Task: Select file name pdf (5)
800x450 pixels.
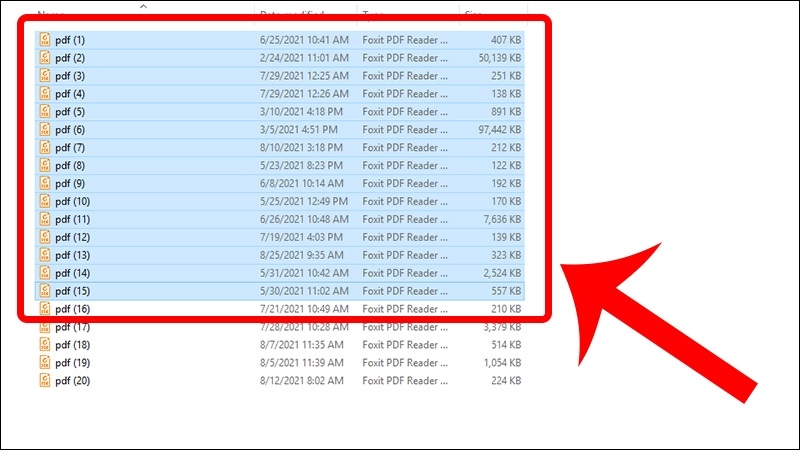Action: coord(70,111)
